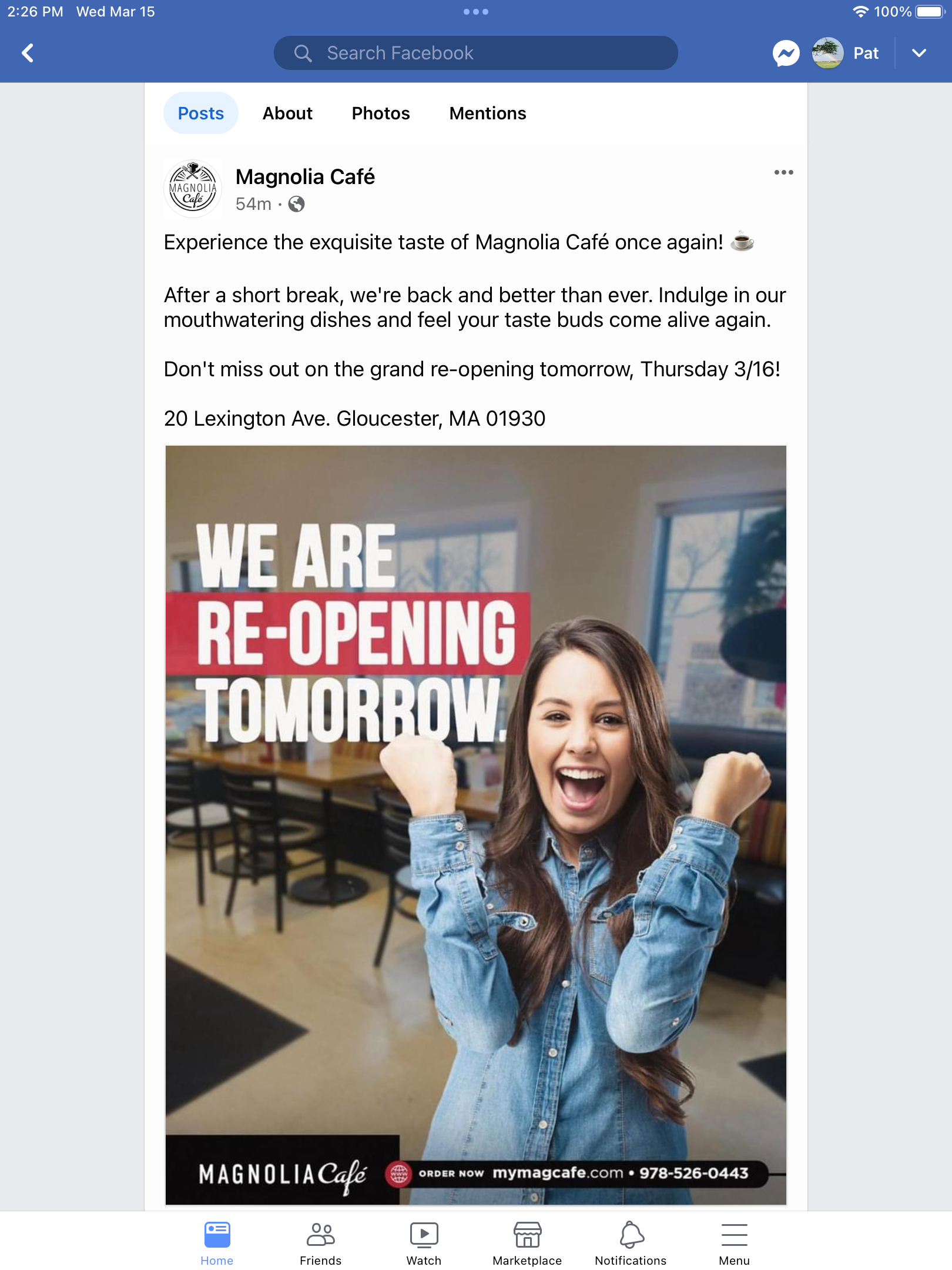Switch to the About tab
The width and height of the screenshot is (952, 1270).
pos(287,113)
